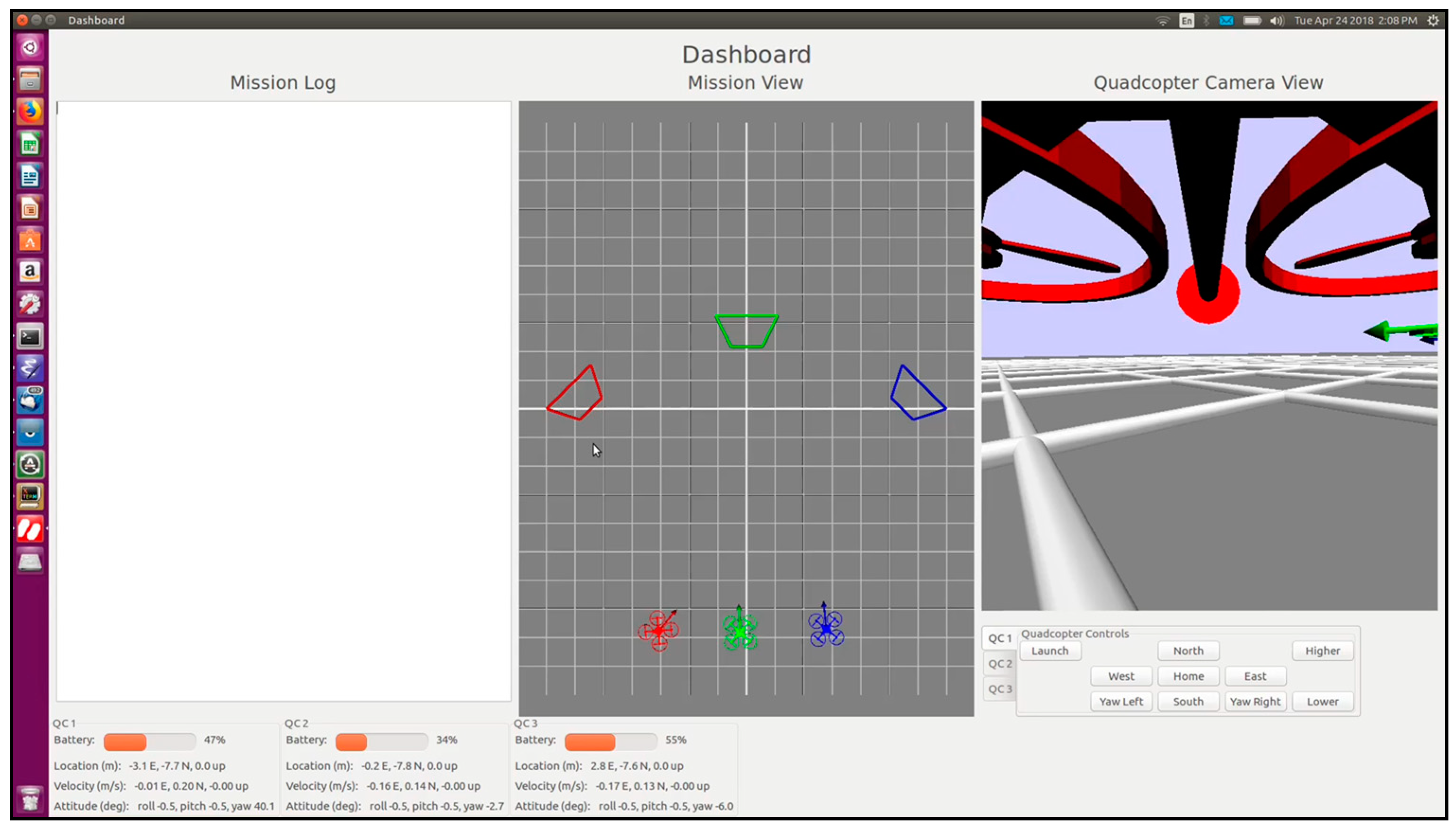Click the green quadcopter in Mission View
Screen dimensions: 1456x828
[x=740, y=631]
